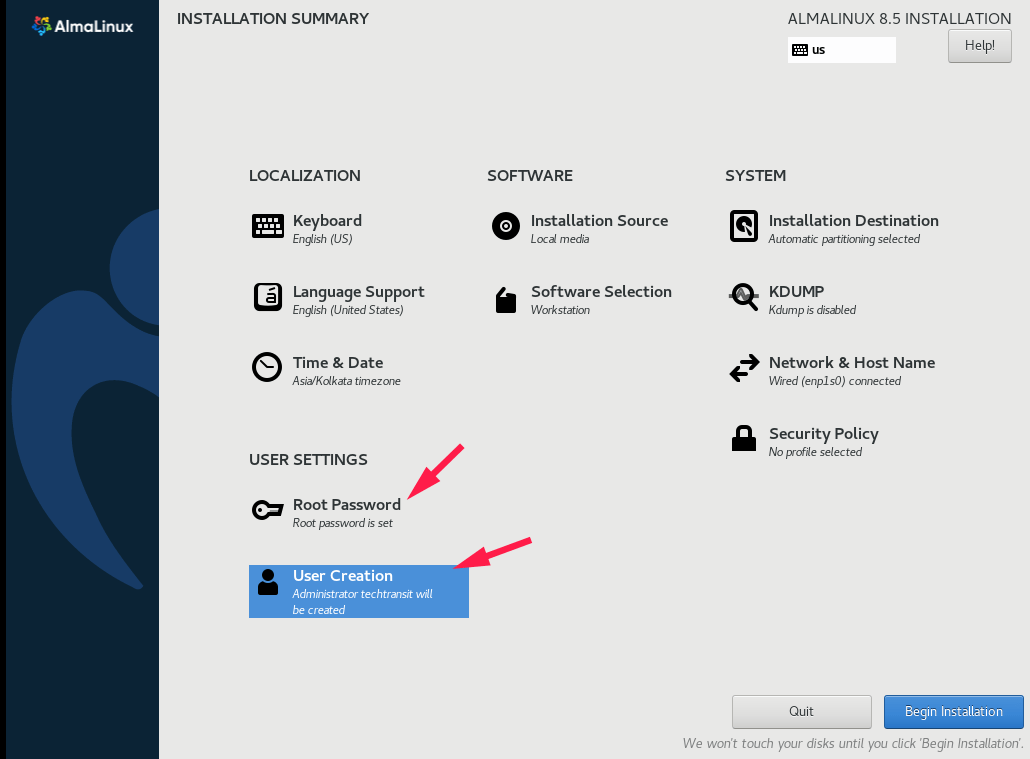Click the disk warning note at bottom
The width and height of the screenshot is (1030, 759).
click(853, 744)
